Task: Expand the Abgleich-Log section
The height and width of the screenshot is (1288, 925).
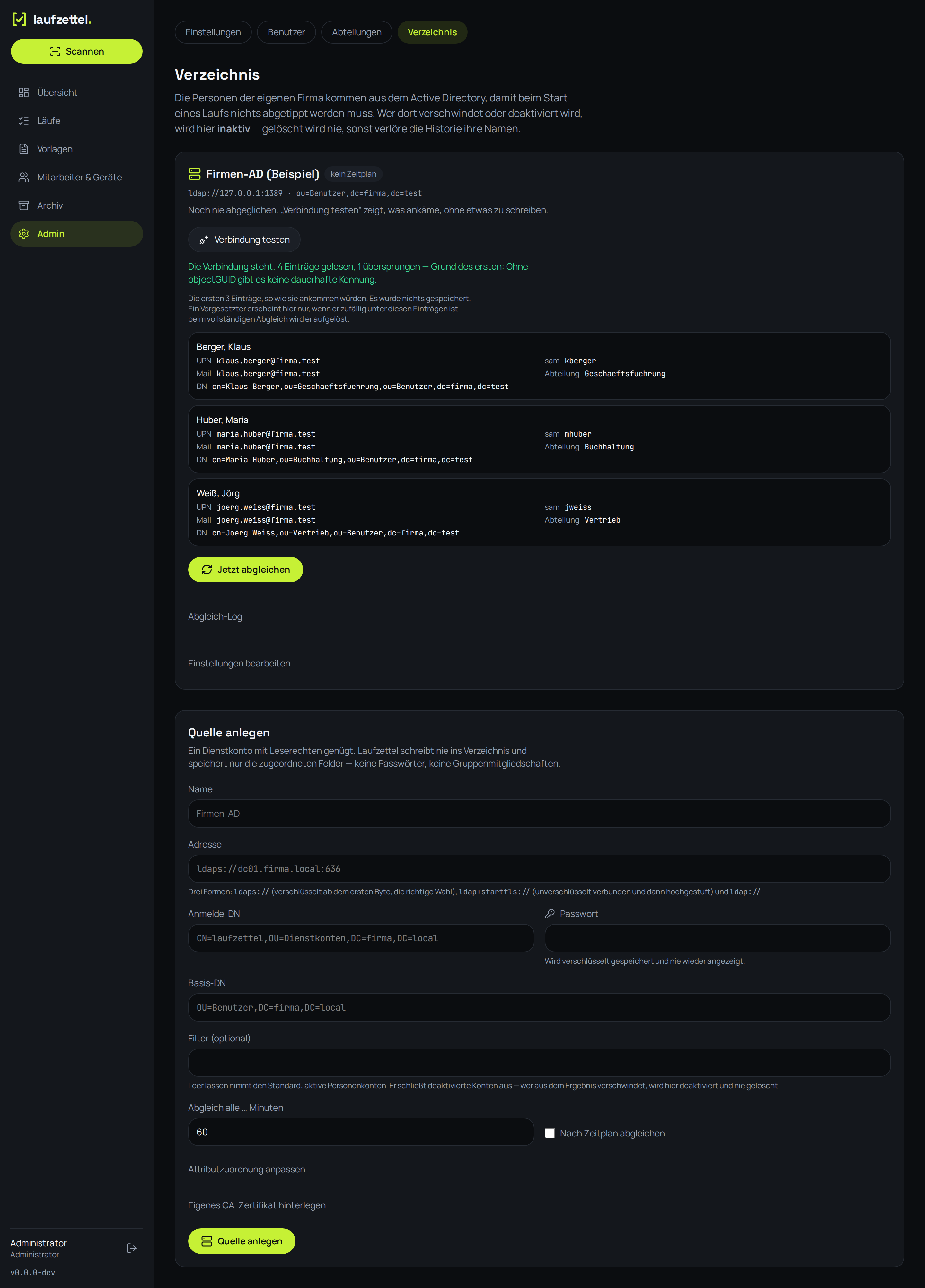Action: point(215,617)
